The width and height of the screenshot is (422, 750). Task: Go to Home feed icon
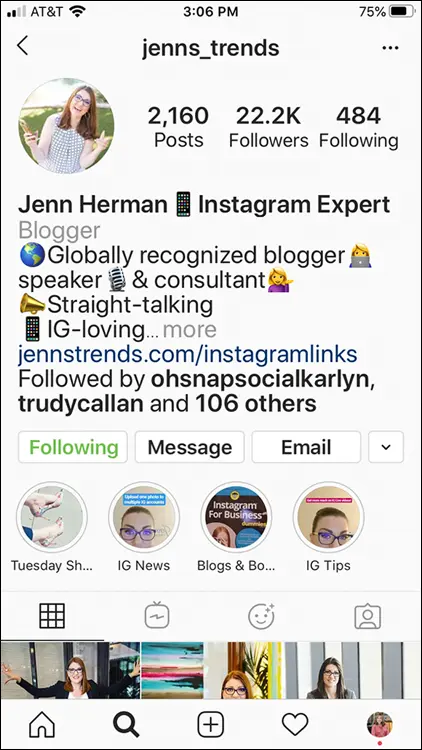point(42,724)
